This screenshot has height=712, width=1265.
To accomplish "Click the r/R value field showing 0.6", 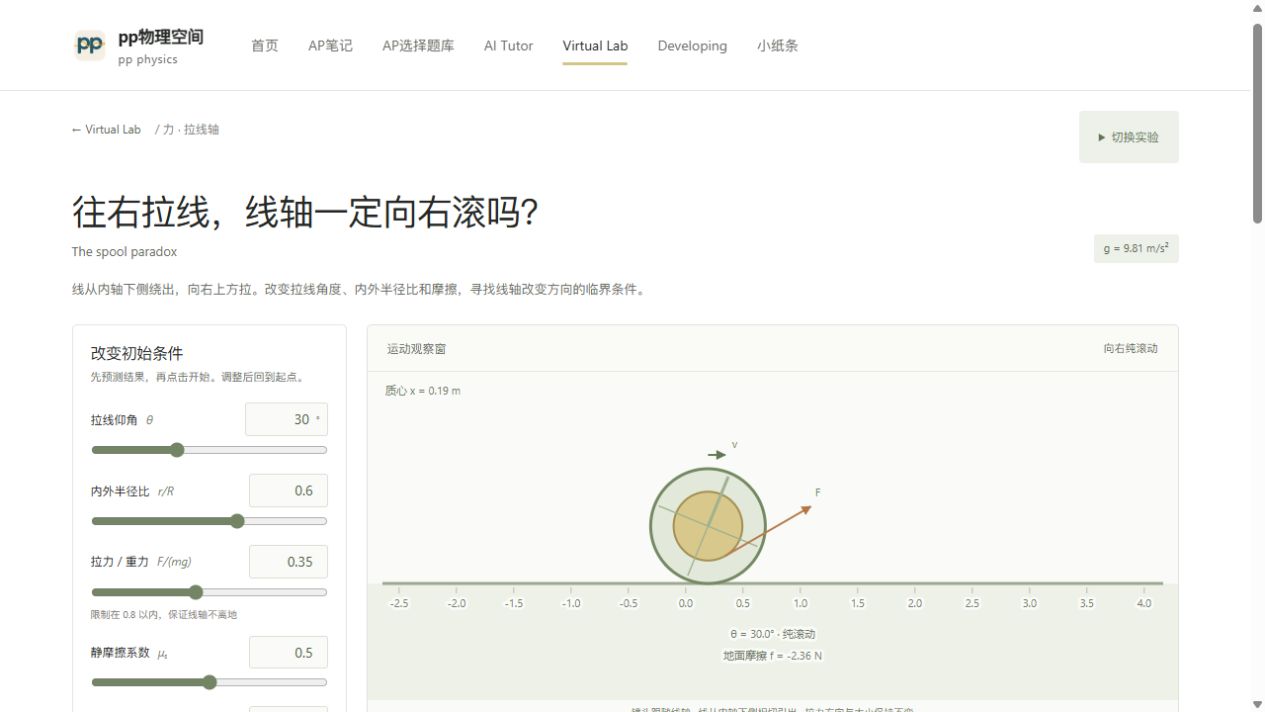I will point(288,491).
